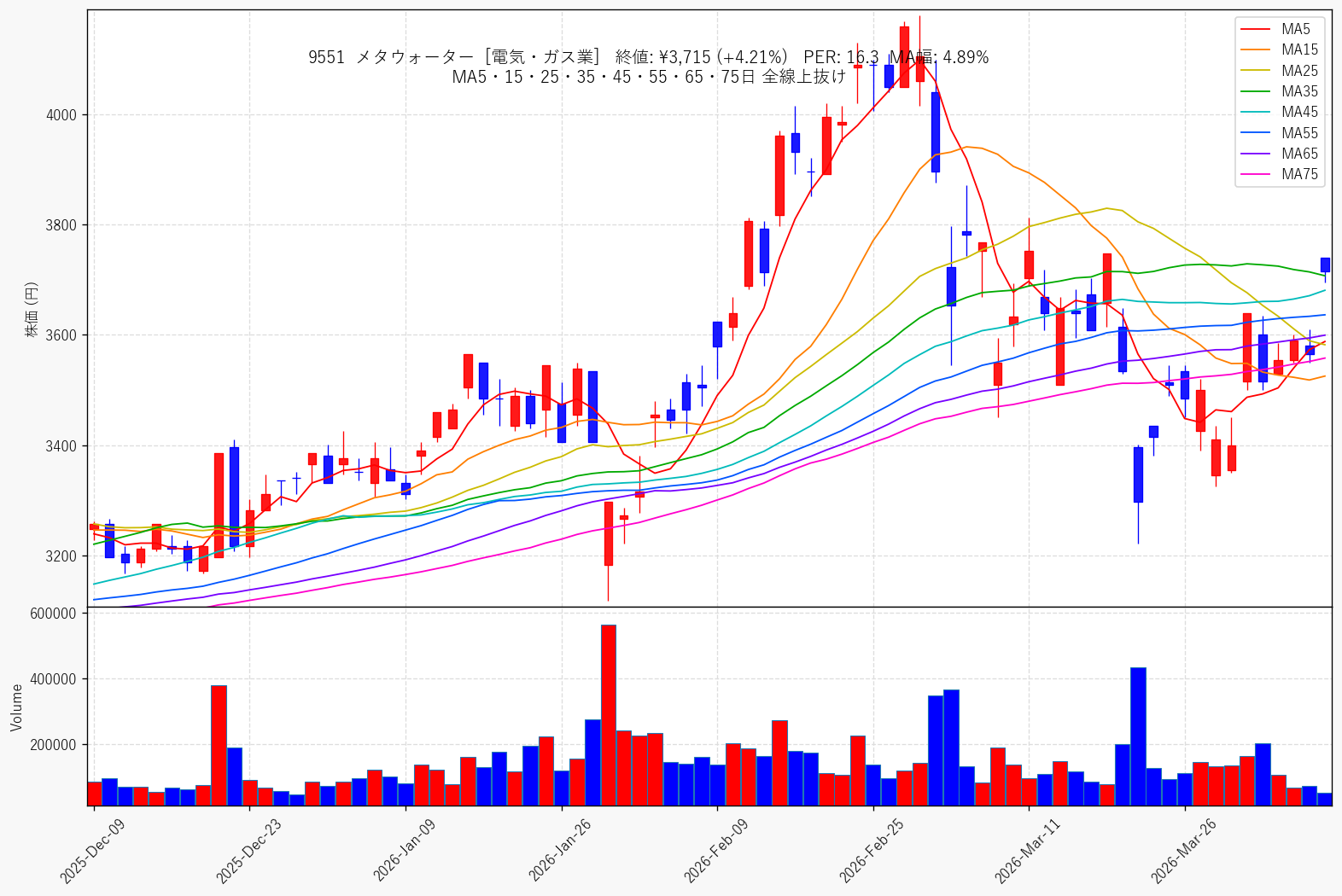The height and width of the screenshot is (896, 1342).
Task: Click the 3800 price axis label
Action: (x=61, y=225)
